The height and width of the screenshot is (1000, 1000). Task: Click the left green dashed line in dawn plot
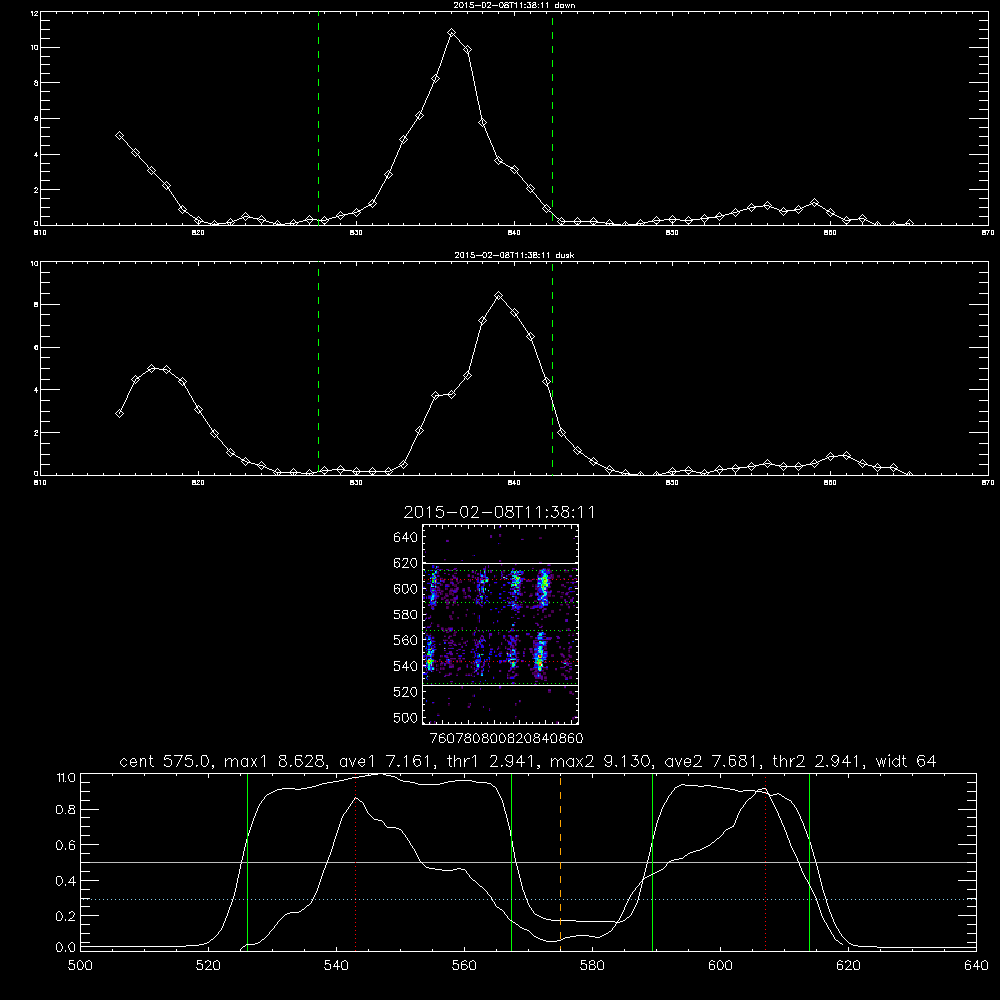coord(318,119)
